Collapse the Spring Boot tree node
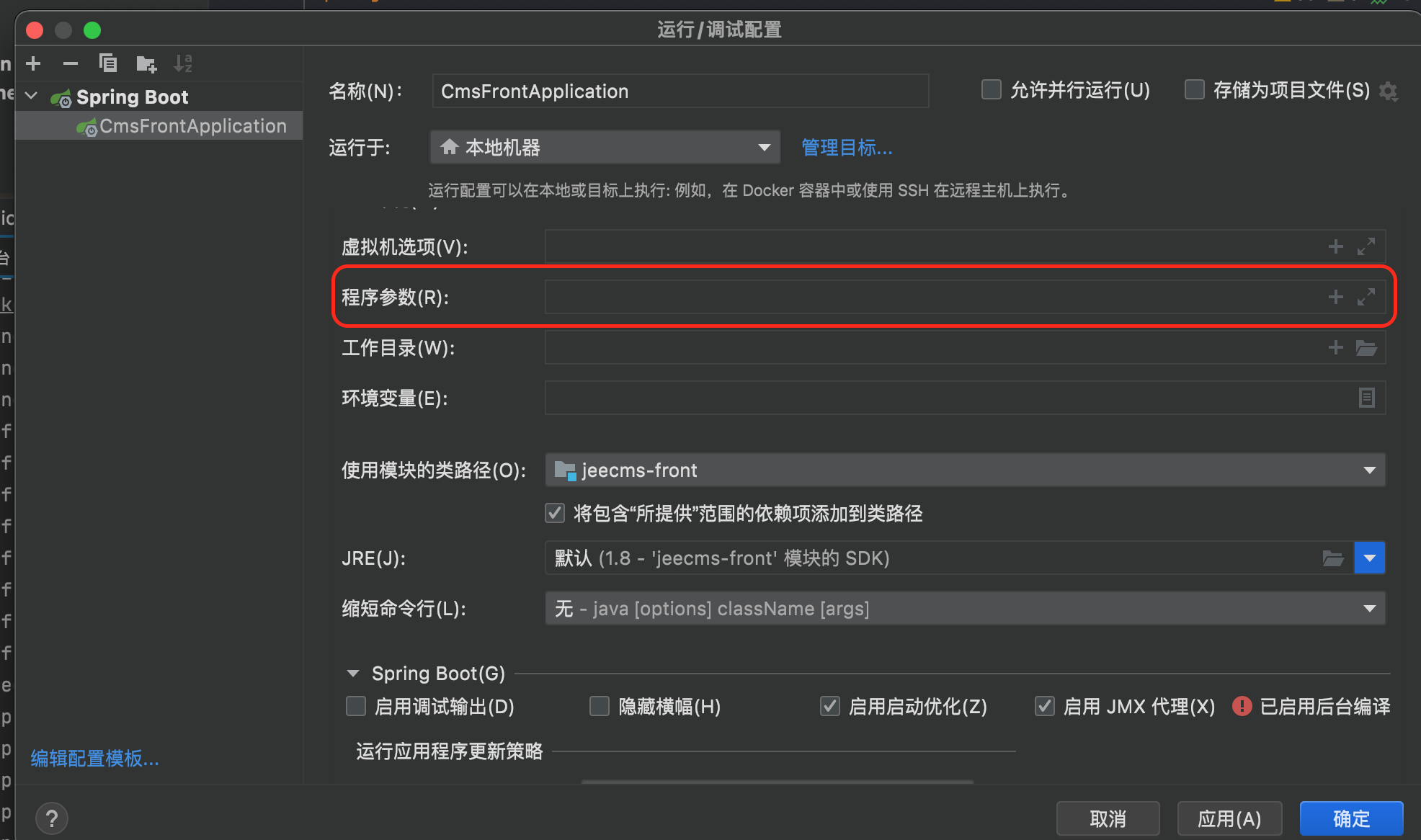 tap(32, 97)
